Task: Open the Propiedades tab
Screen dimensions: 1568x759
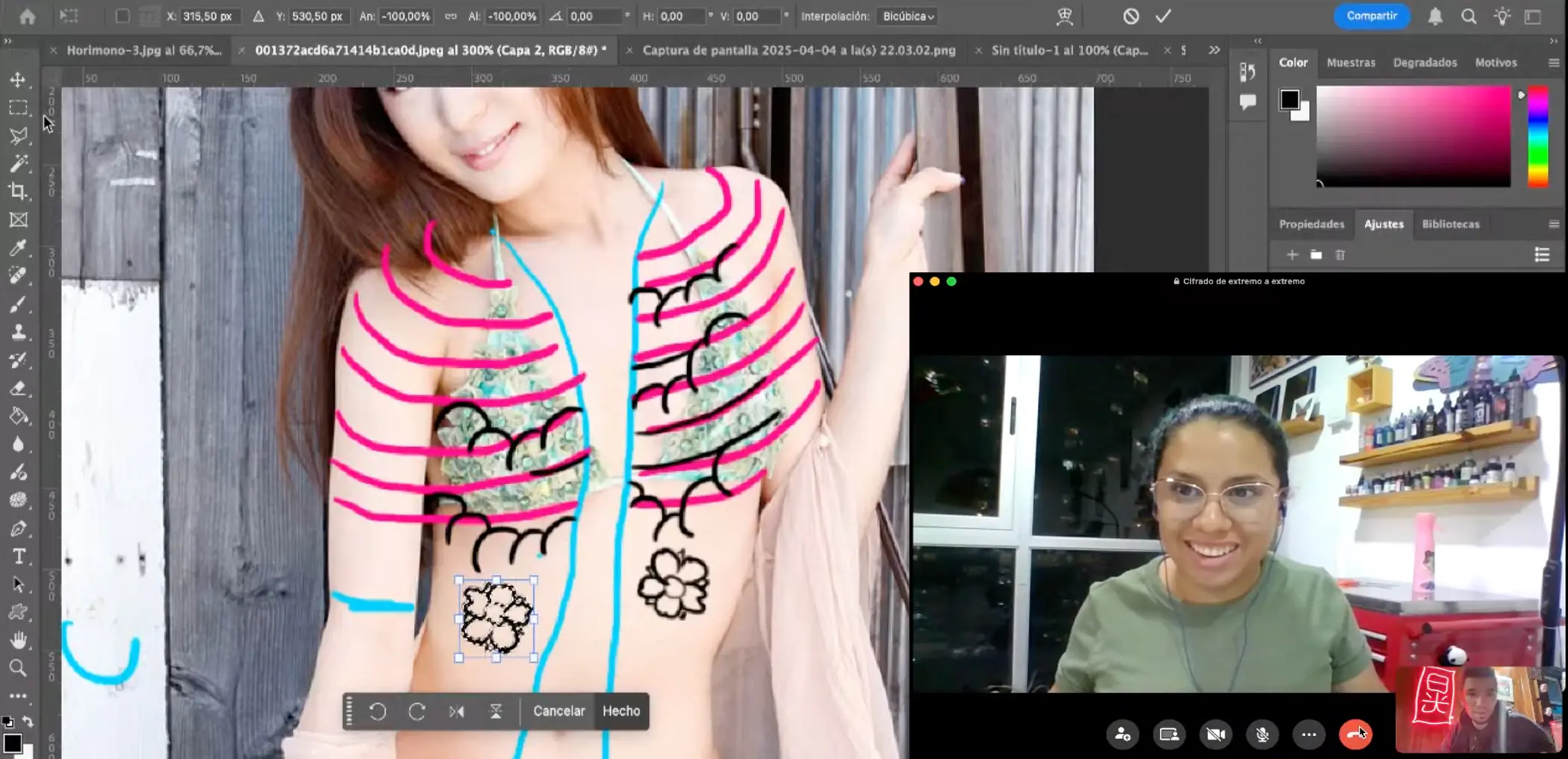Action: point(1311,224)
